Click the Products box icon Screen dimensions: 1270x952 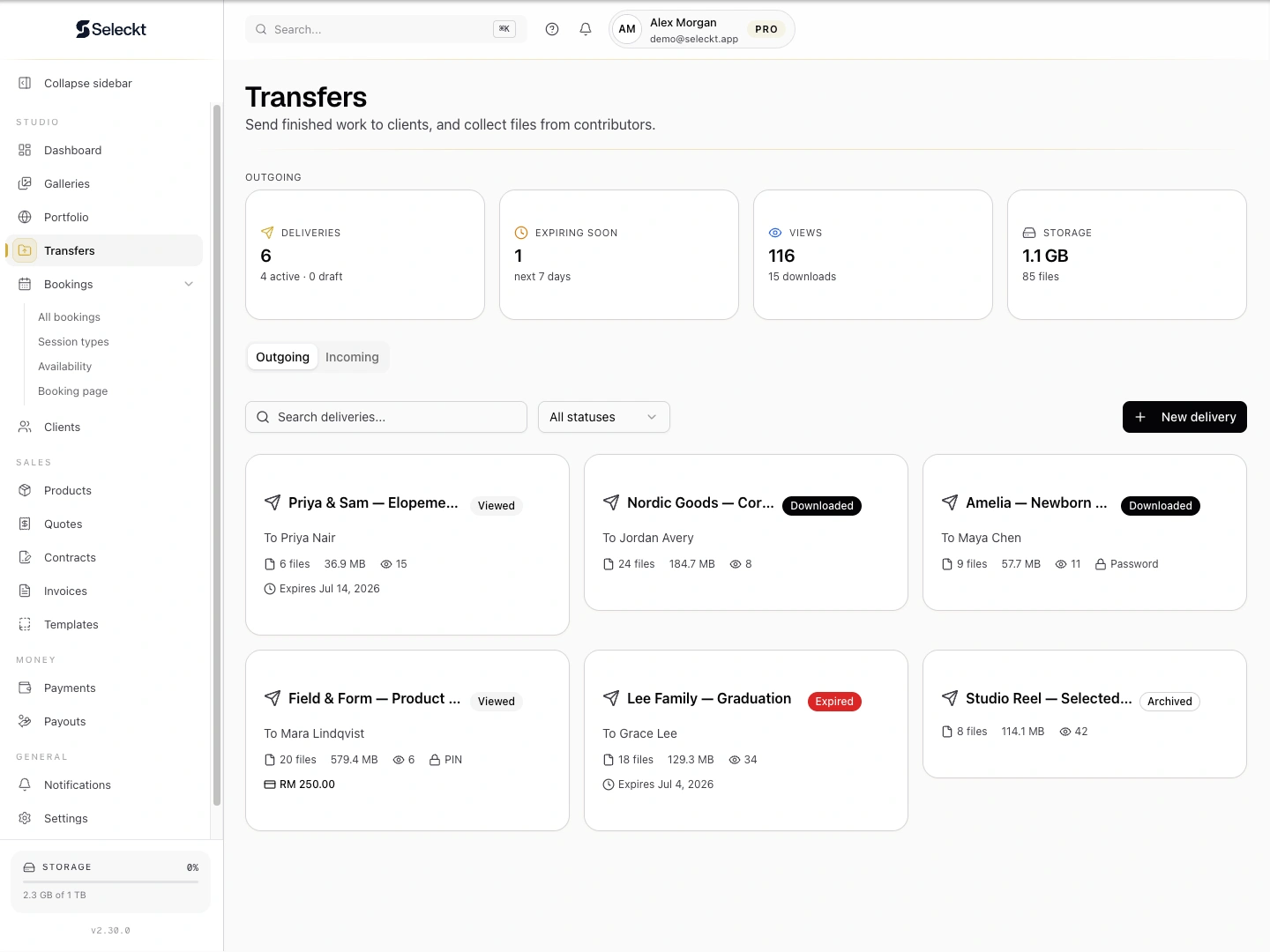pos(25,490)
